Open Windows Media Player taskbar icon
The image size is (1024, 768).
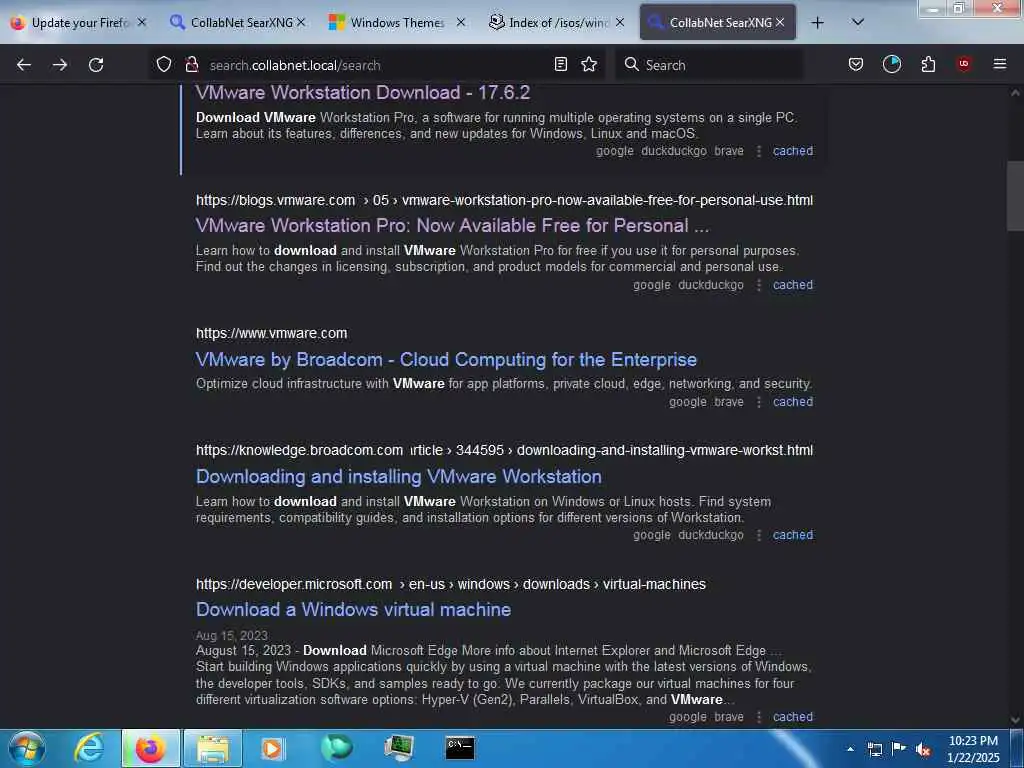tap(273, 748)
